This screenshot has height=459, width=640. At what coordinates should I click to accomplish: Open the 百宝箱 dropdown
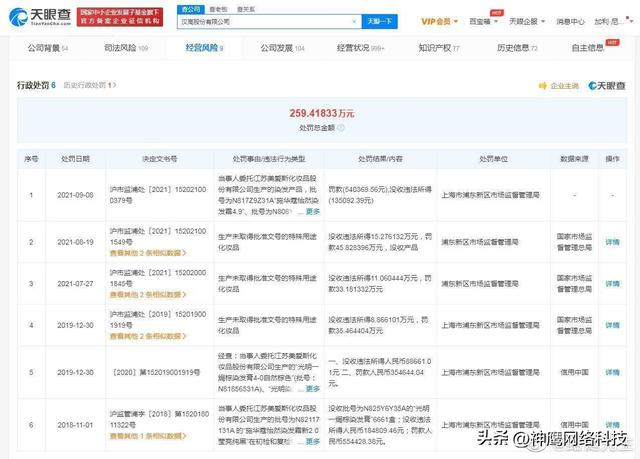click(x=483, y=22)
